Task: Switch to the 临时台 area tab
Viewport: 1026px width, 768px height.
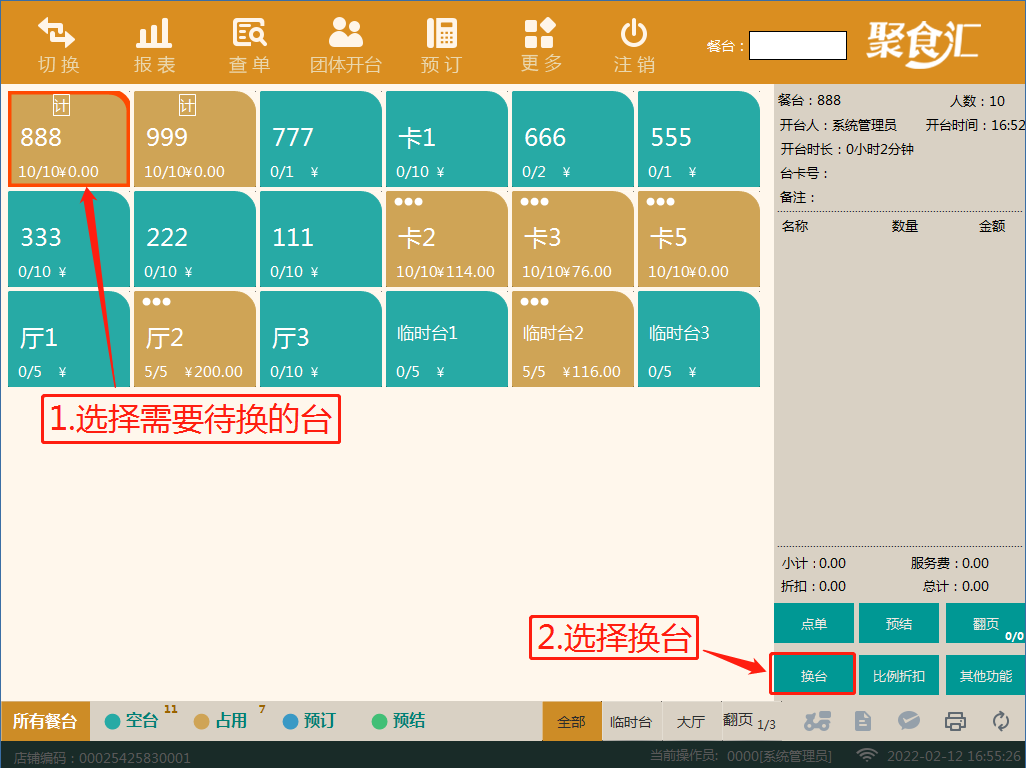Action: pos(631,722)
